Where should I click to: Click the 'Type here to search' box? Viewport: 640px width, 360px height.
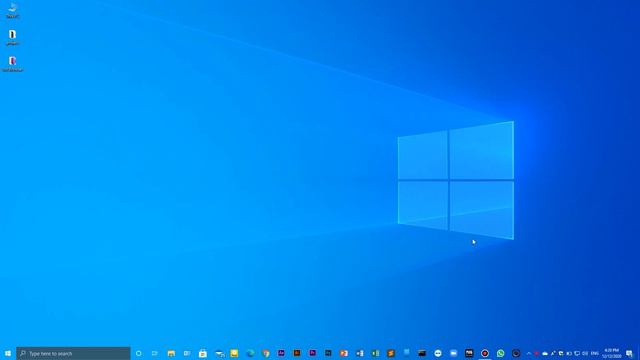click(73, 353)
